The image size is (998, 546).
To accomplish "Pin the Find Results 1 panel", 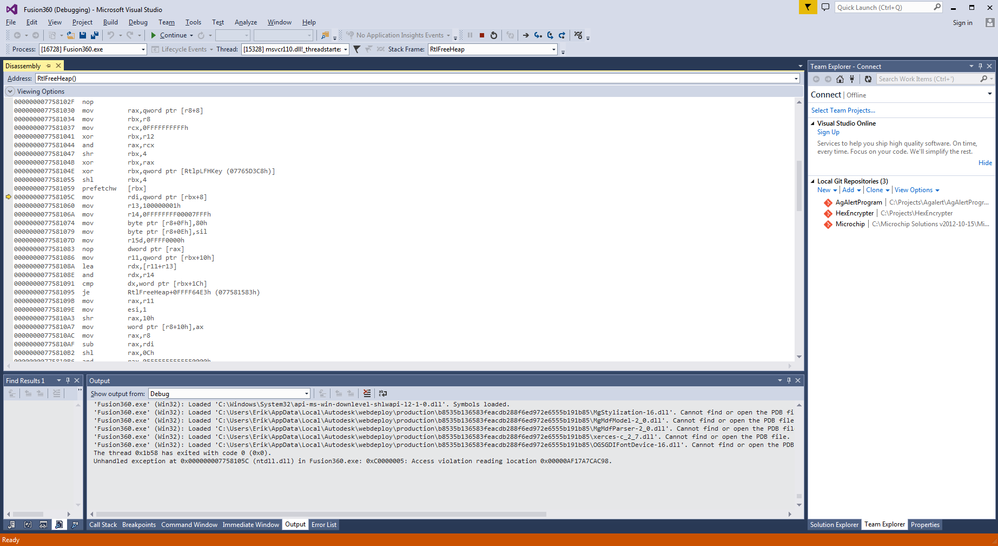I will click(x=67, y=381).
